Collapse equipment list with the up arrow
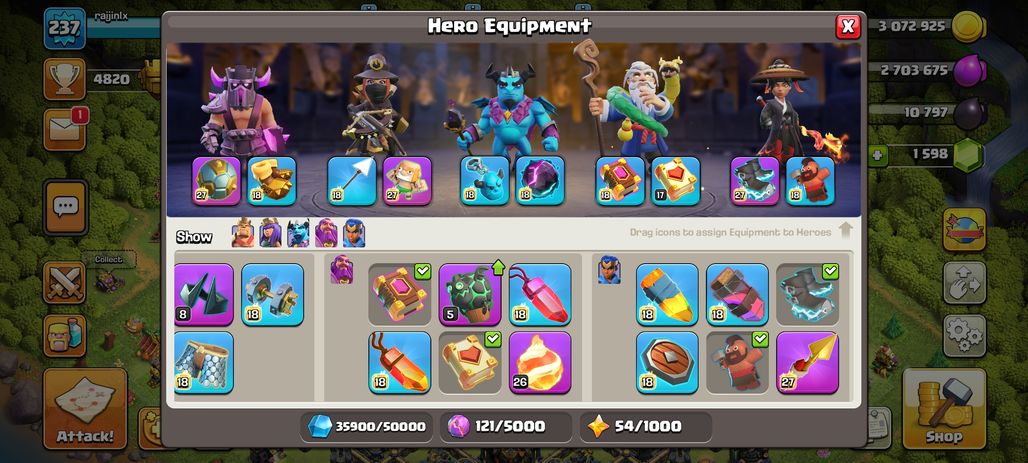The image size is (1028, 463). point(845,230)
